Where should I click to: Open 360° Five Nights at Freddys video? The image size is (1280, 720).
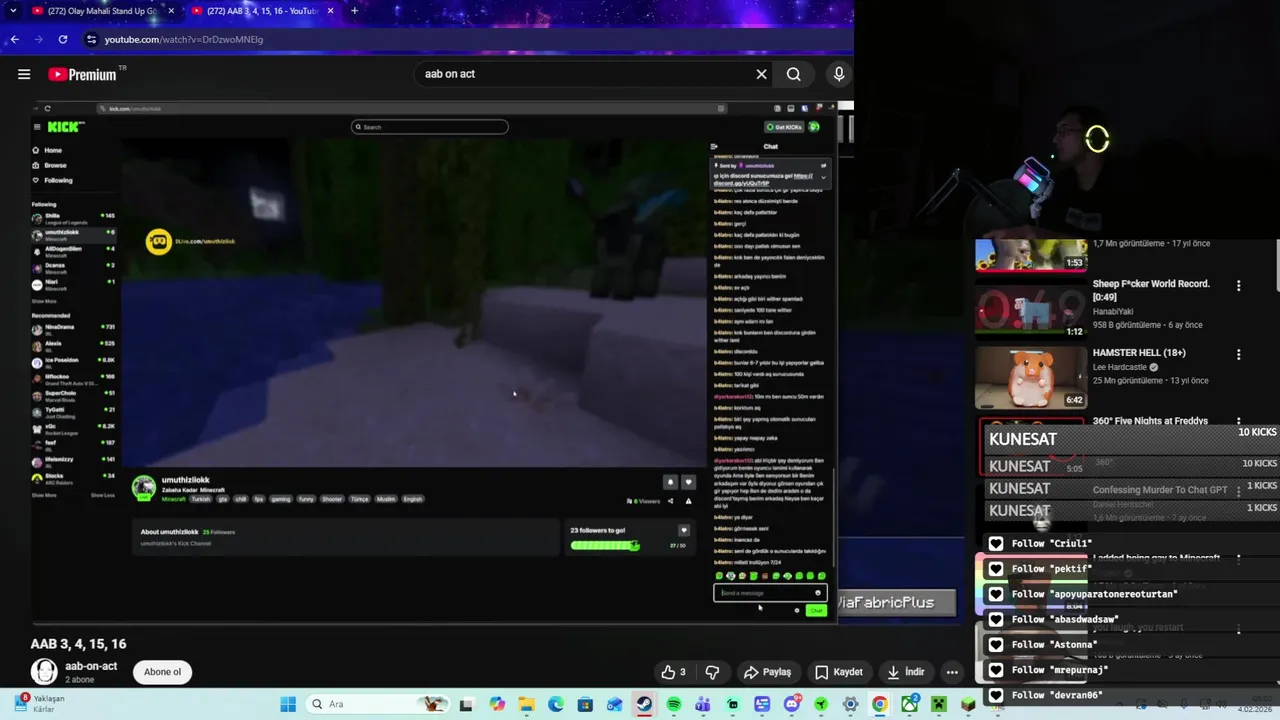[x=1150, y=421]
